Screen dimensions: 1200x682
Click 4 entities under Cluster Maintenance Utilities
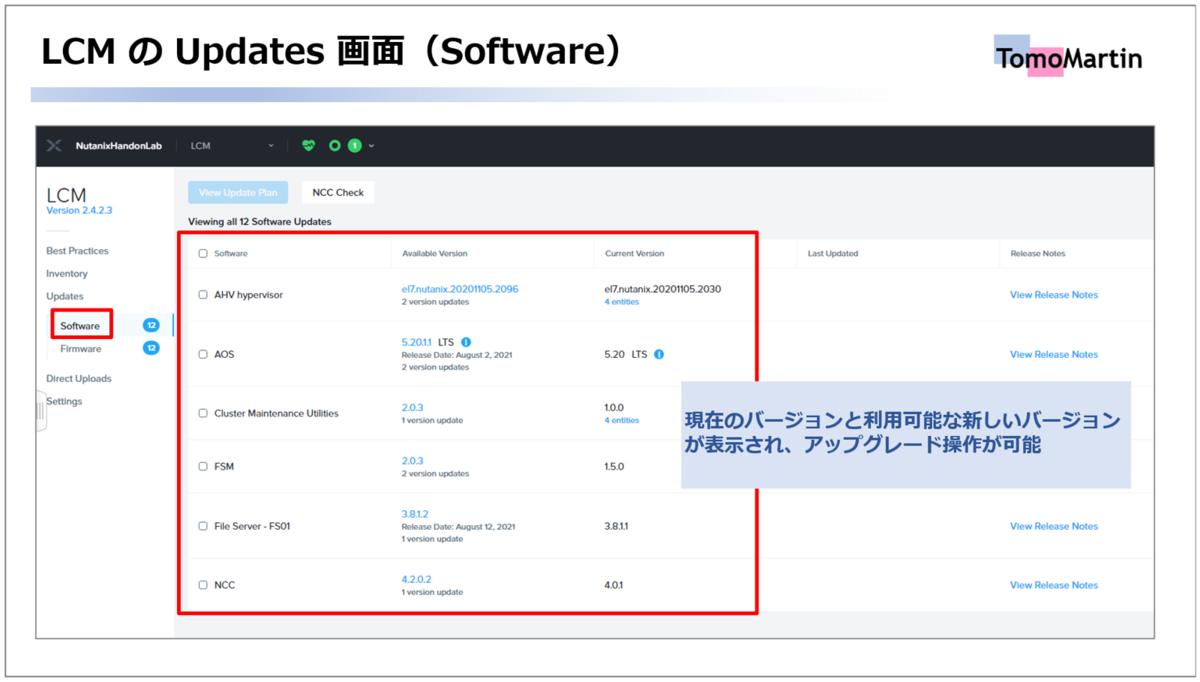(x=622, y=421)
